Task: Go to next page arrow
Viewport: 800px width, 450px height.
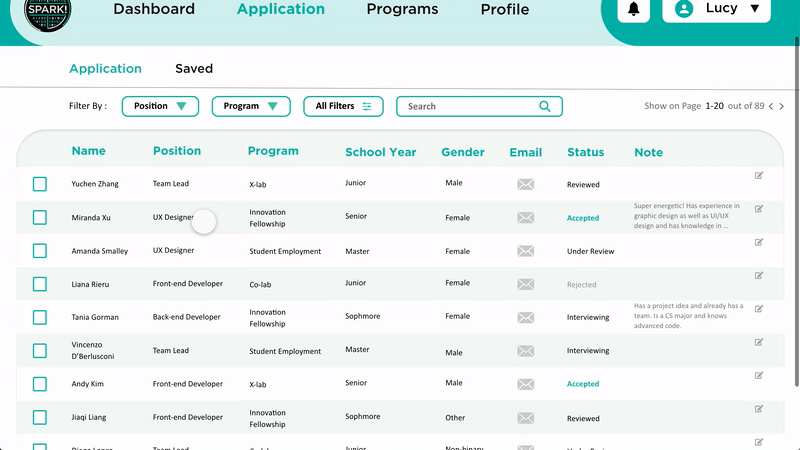Action: coord(781,106)
